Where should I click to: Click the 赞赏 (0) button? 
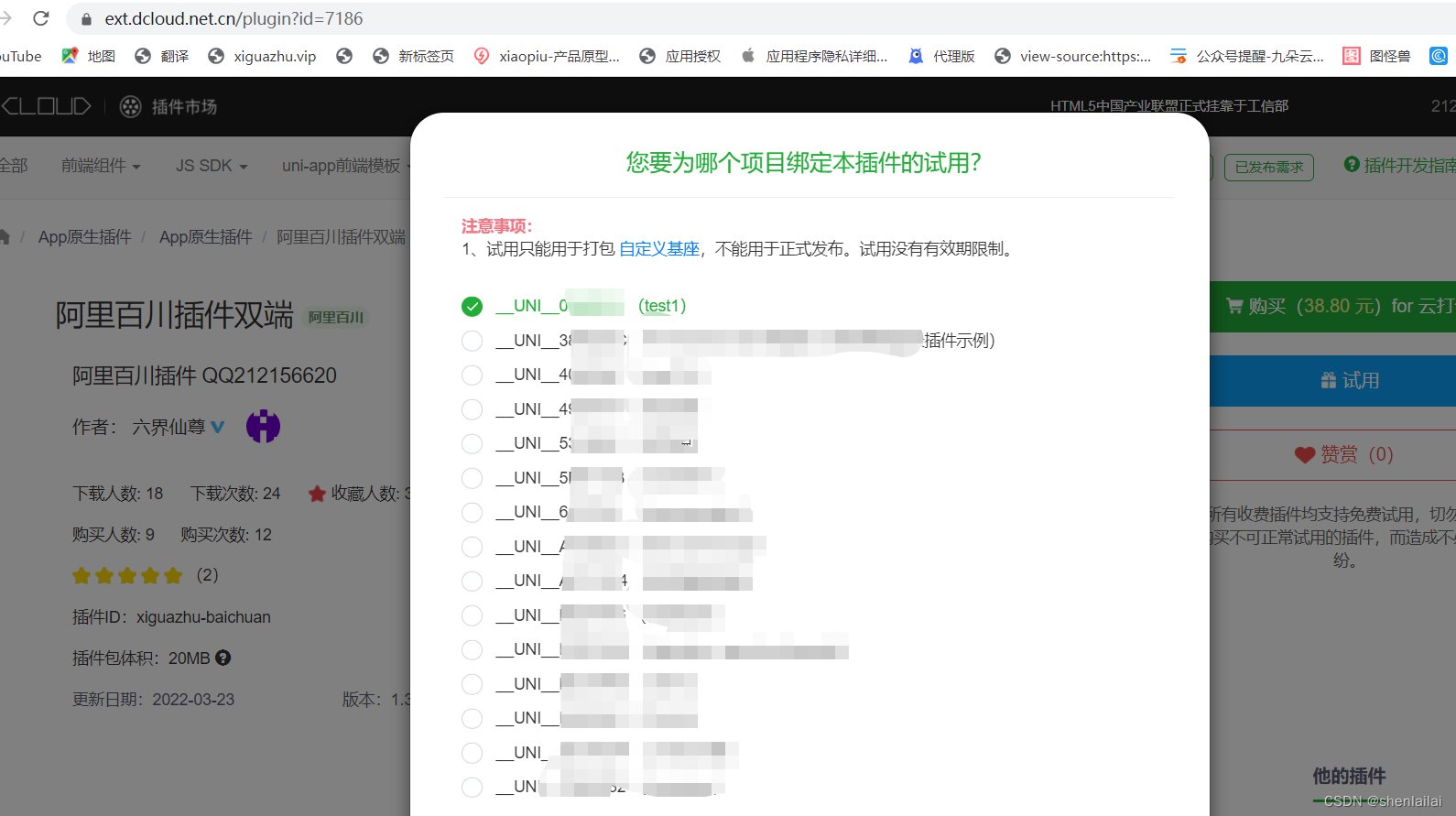pos(1332,455)
